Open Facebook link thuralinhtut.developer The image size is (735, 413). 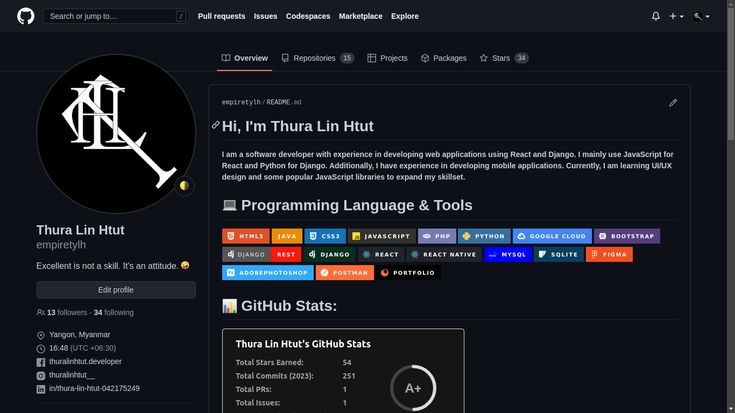tap(85, 361)
